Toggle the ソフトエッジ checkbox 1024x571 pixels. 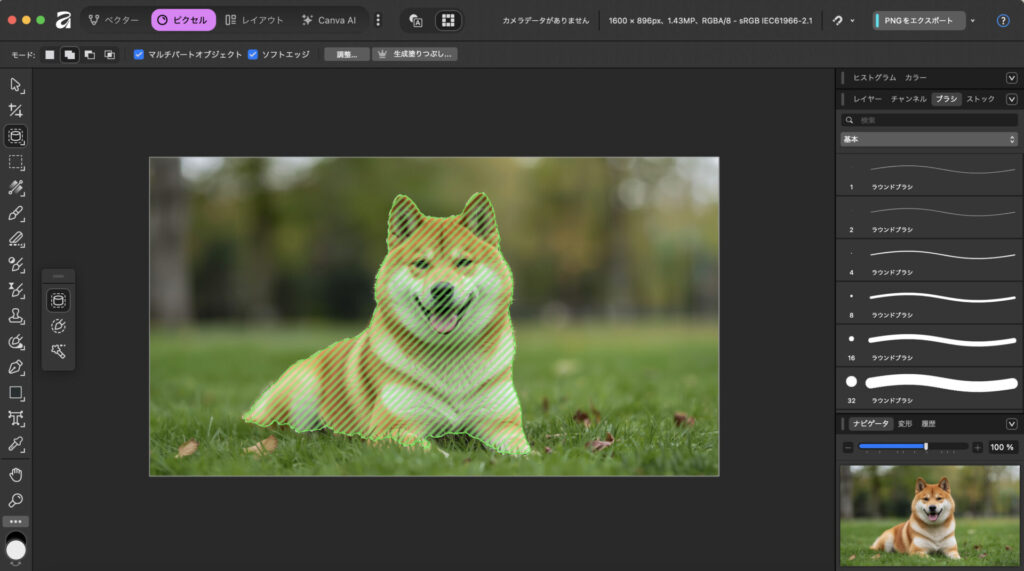(253, 54)
